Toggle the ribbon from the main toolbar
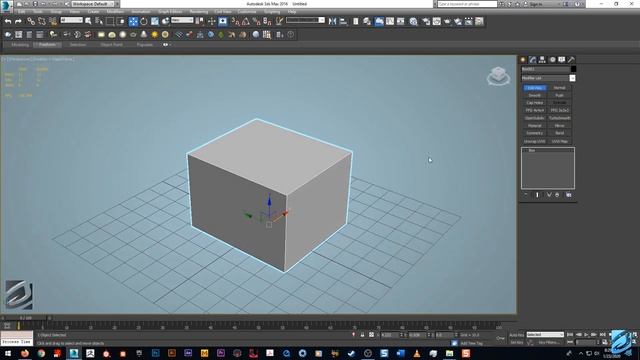 [379, 21]
